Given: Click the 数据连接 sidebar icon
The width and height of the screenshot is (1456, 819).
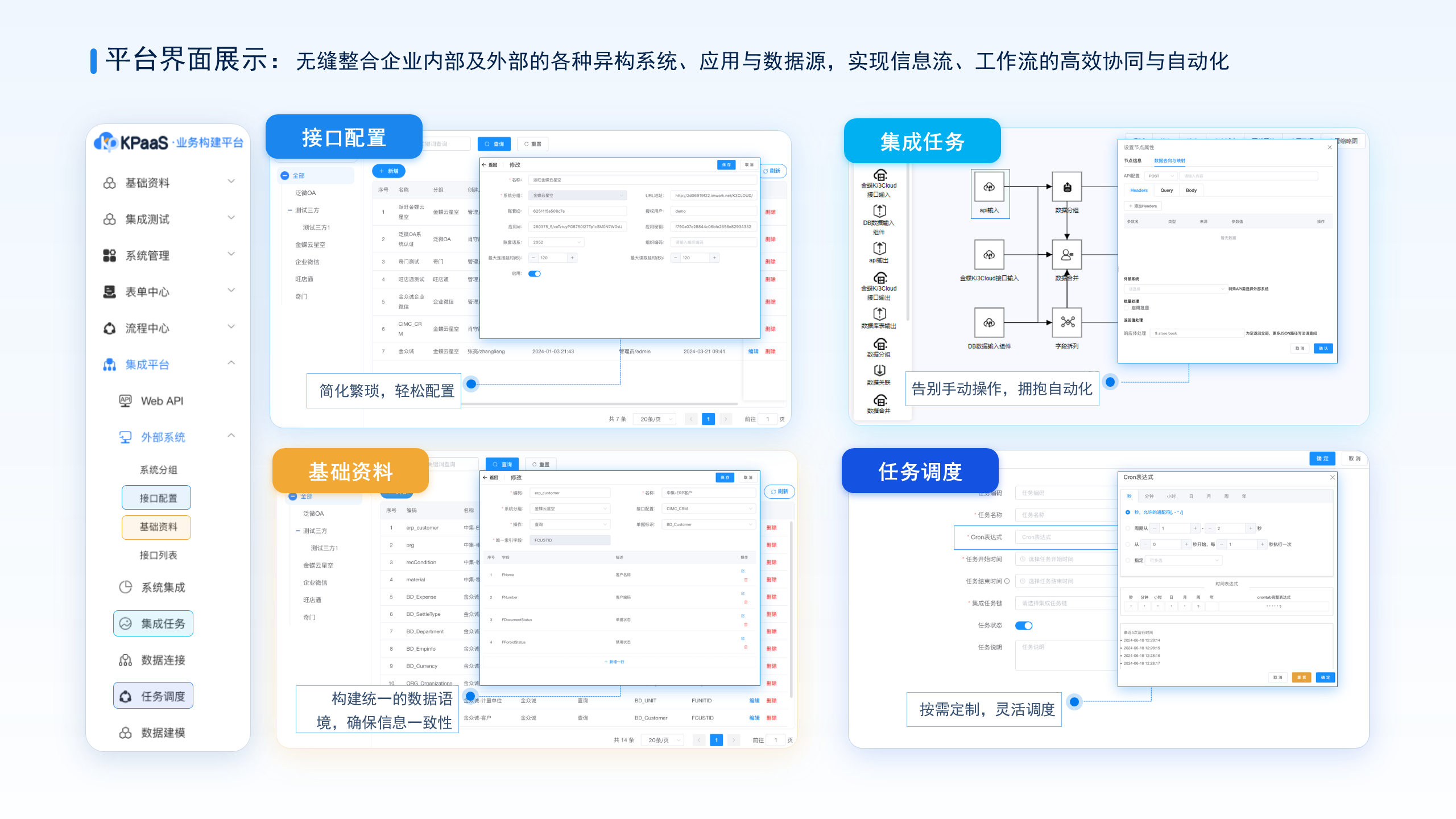Looking at the screenshot, I should point(125,660).
